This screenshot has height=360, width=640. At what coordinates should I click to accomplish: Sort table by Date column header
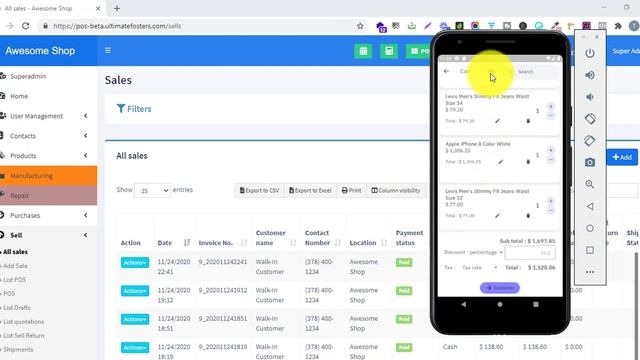pyautogui.click(x=174, y=243)
